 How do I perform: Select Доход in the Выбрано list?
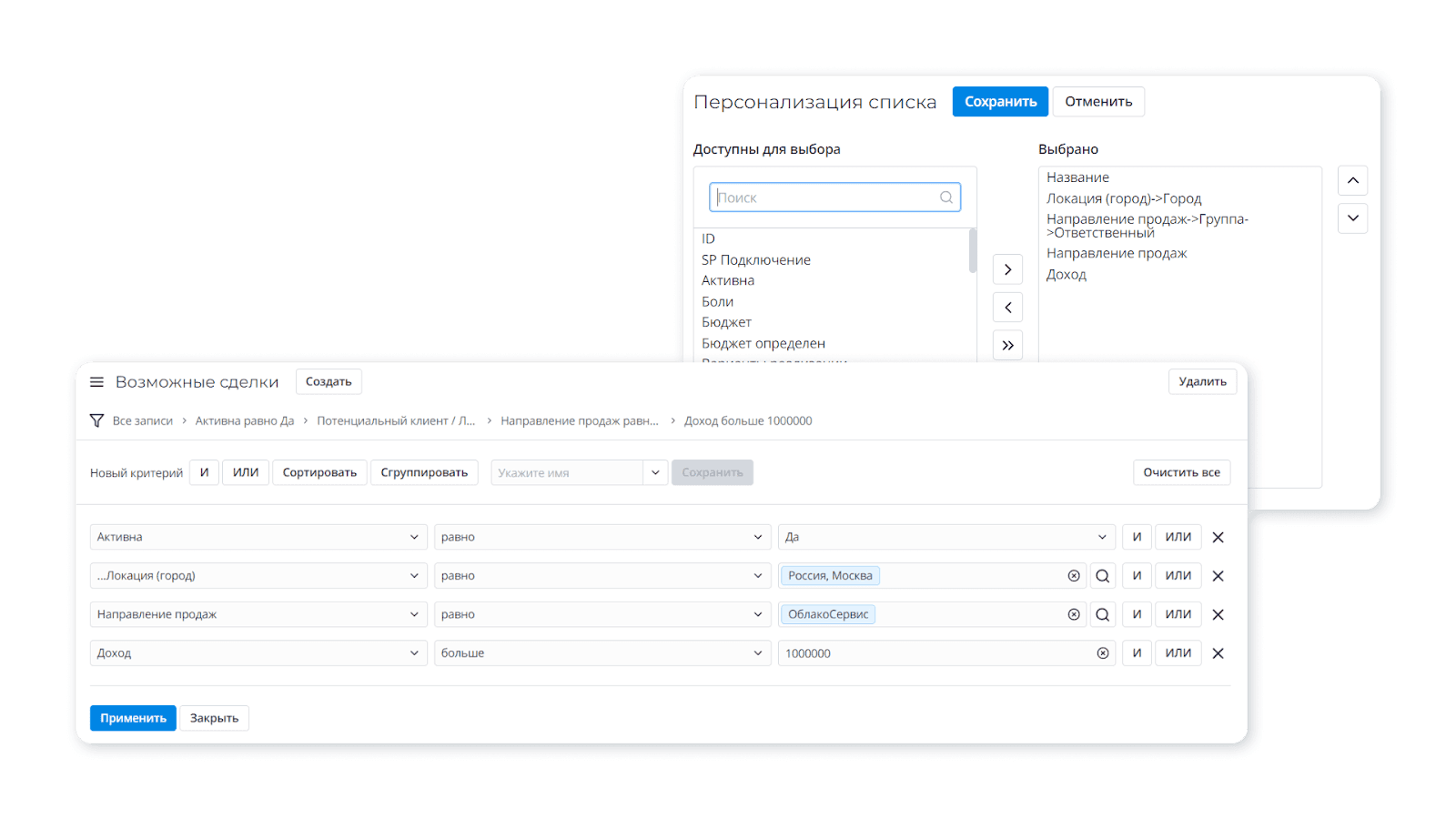coord(1066,274)
